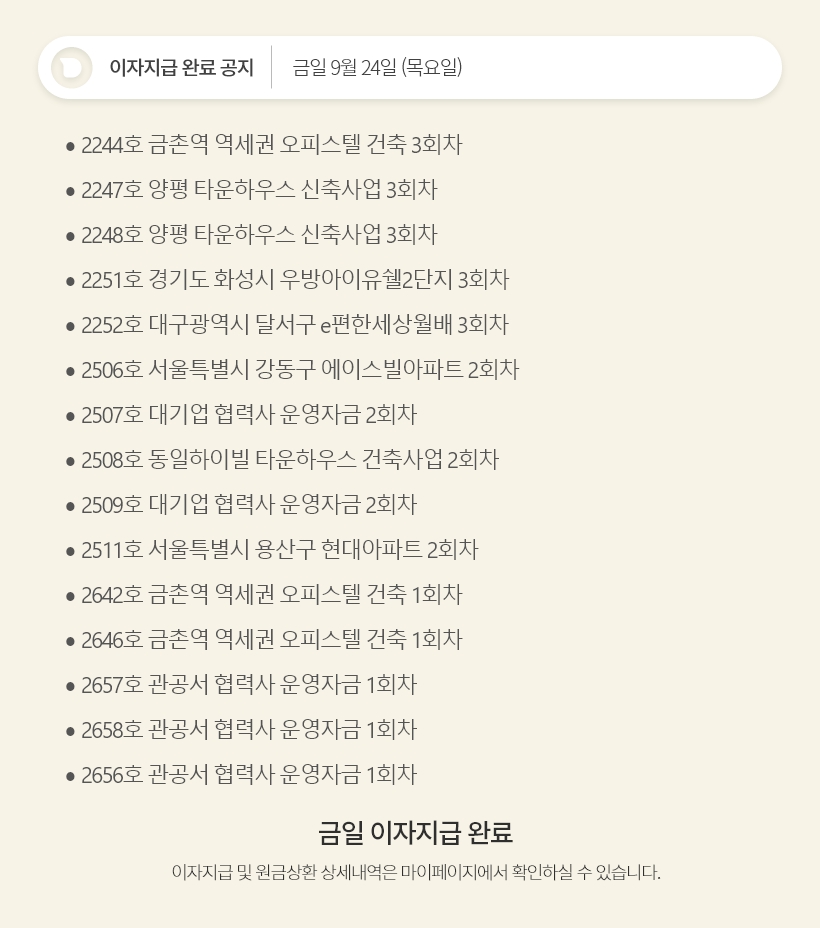This screenshot has width=820, height=928.
Task: Click 2251호 경기도 화성시 우방아이유쉘2단지 entry
Action: (x=295, y=280)
